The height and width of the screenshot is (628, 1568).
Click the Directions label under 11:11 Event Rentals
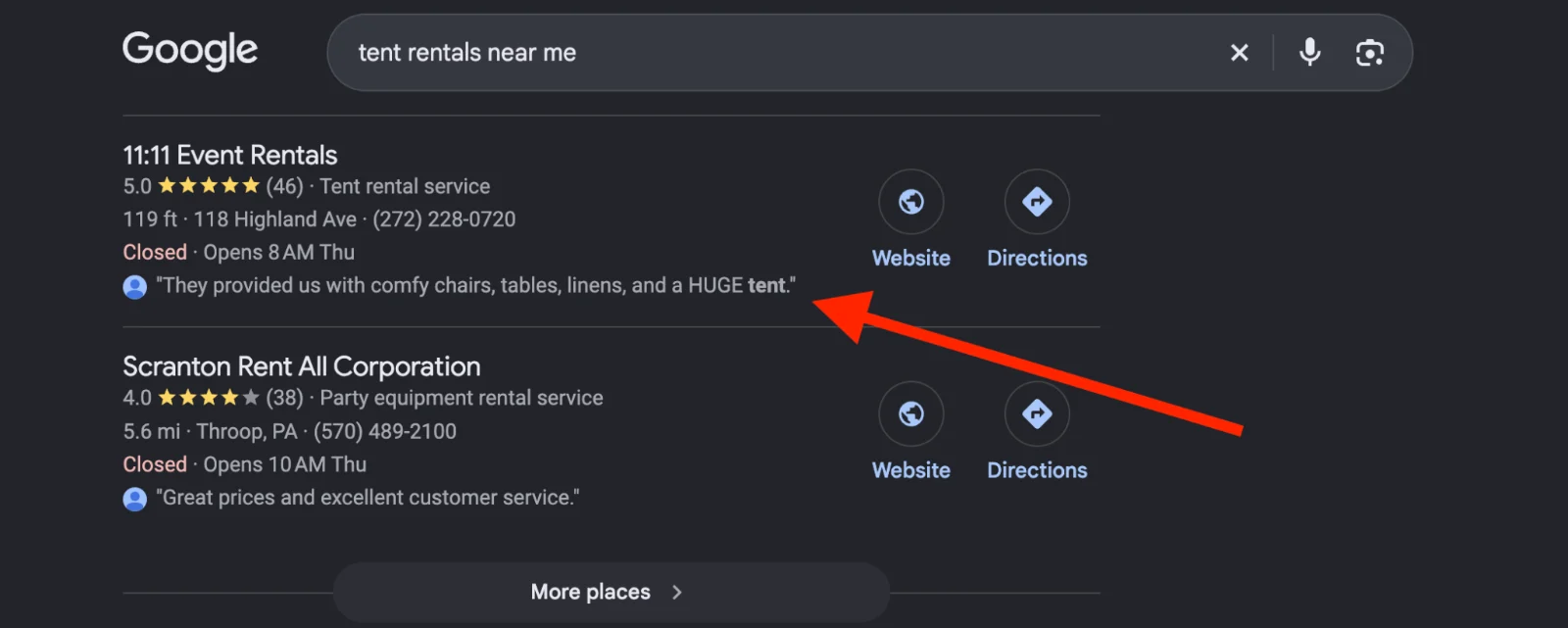click(x=1037, y=259)
